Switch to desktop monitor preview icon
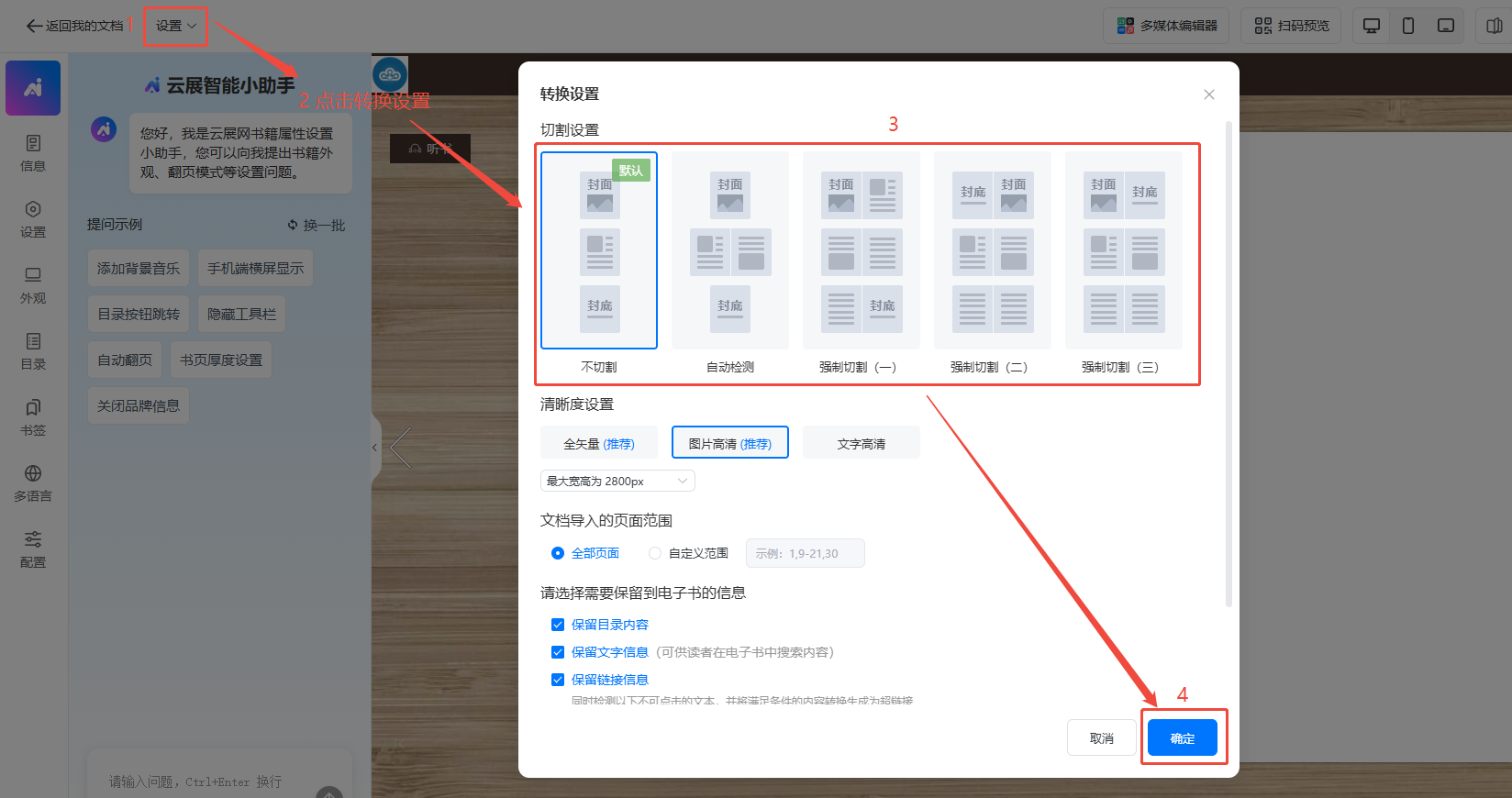This screenshot has width=1512, height=798. (x=1372, y=26)
